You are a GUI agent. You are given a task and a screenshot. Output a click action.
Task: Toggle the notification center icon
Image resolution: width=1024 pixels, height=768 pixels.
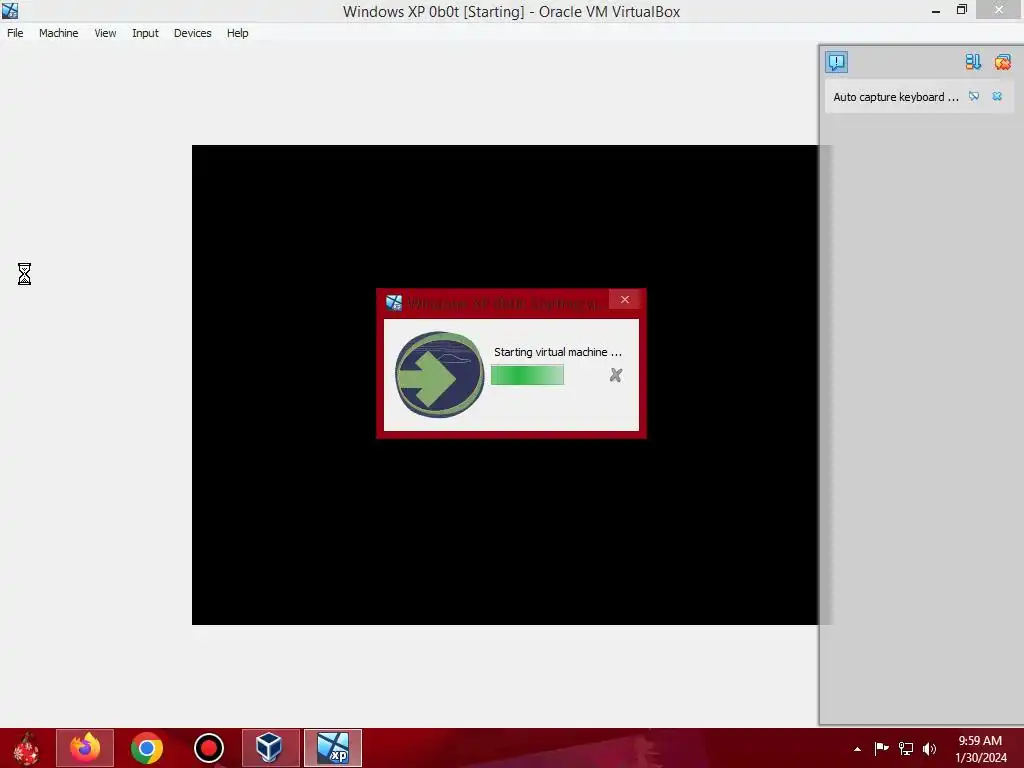(836, 62)
